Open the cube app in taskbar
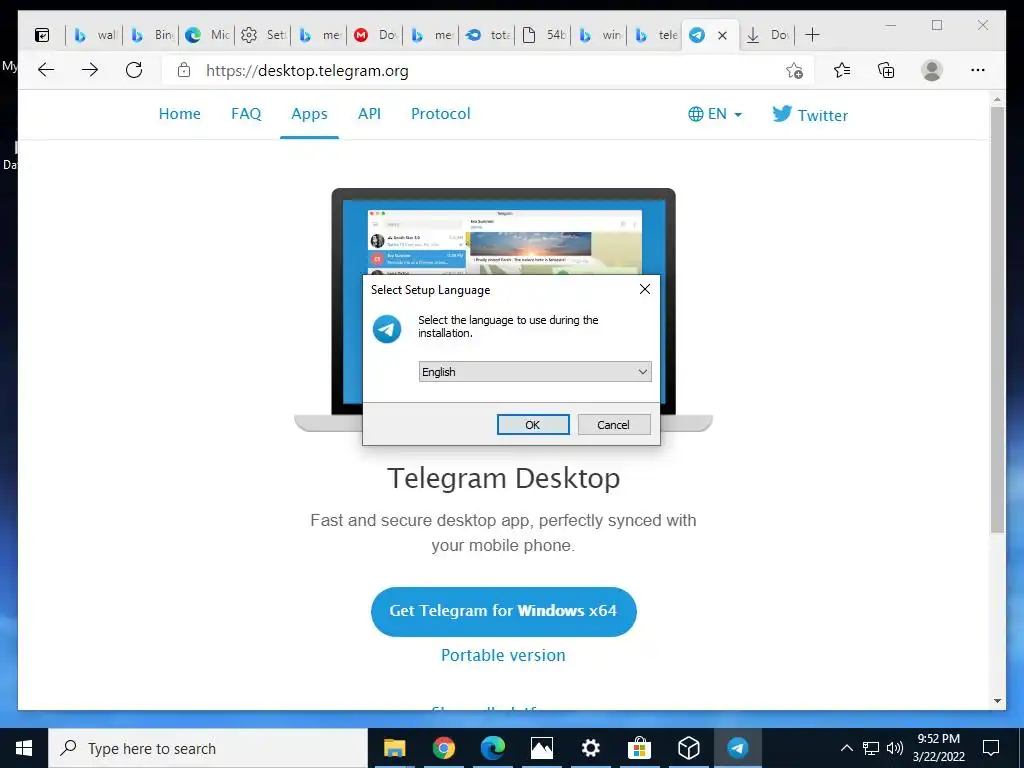Viewport: 1024px width, 768px height. 689,748
